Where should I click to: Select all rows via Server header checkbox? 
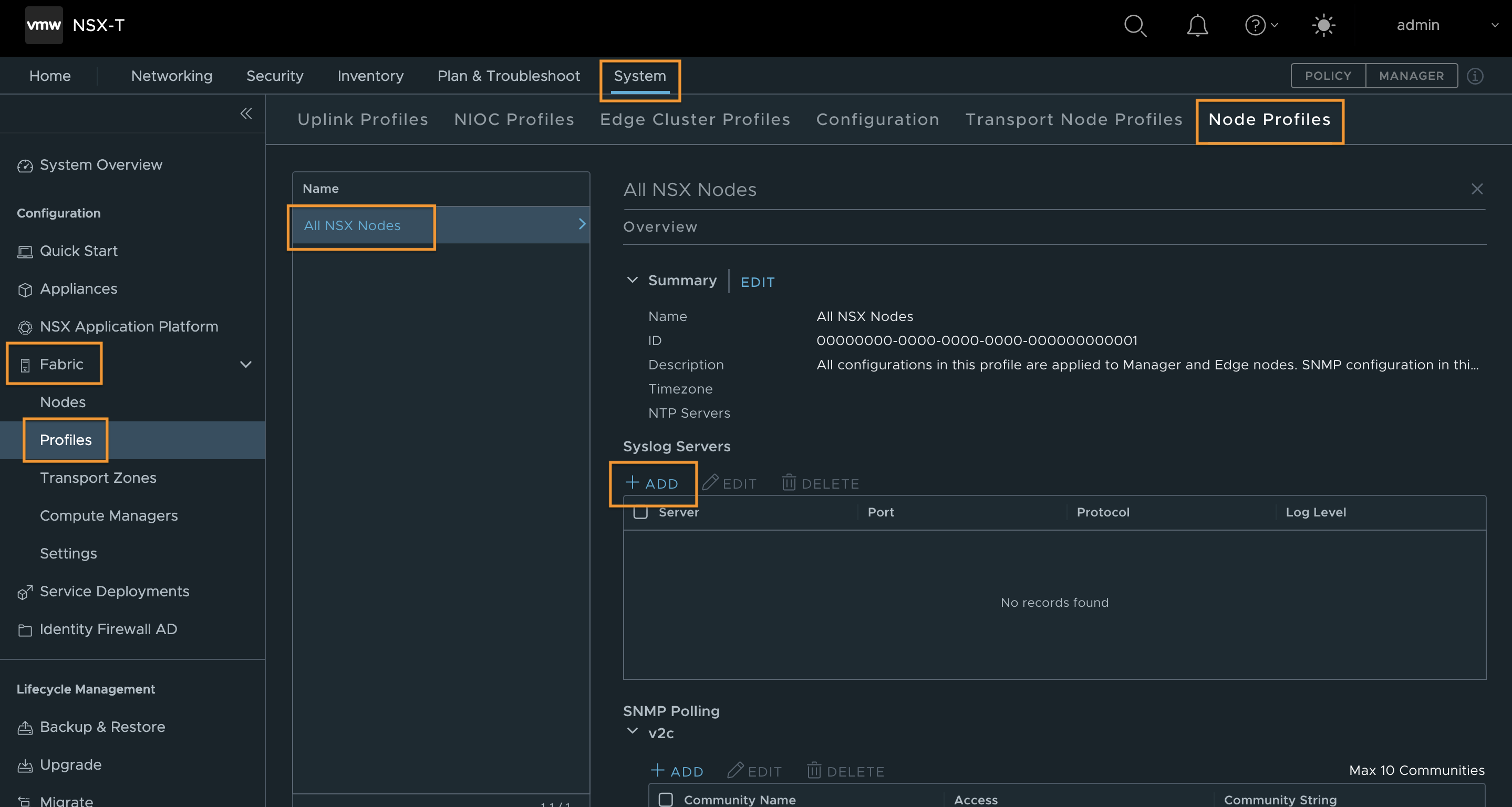pos(641,512)
